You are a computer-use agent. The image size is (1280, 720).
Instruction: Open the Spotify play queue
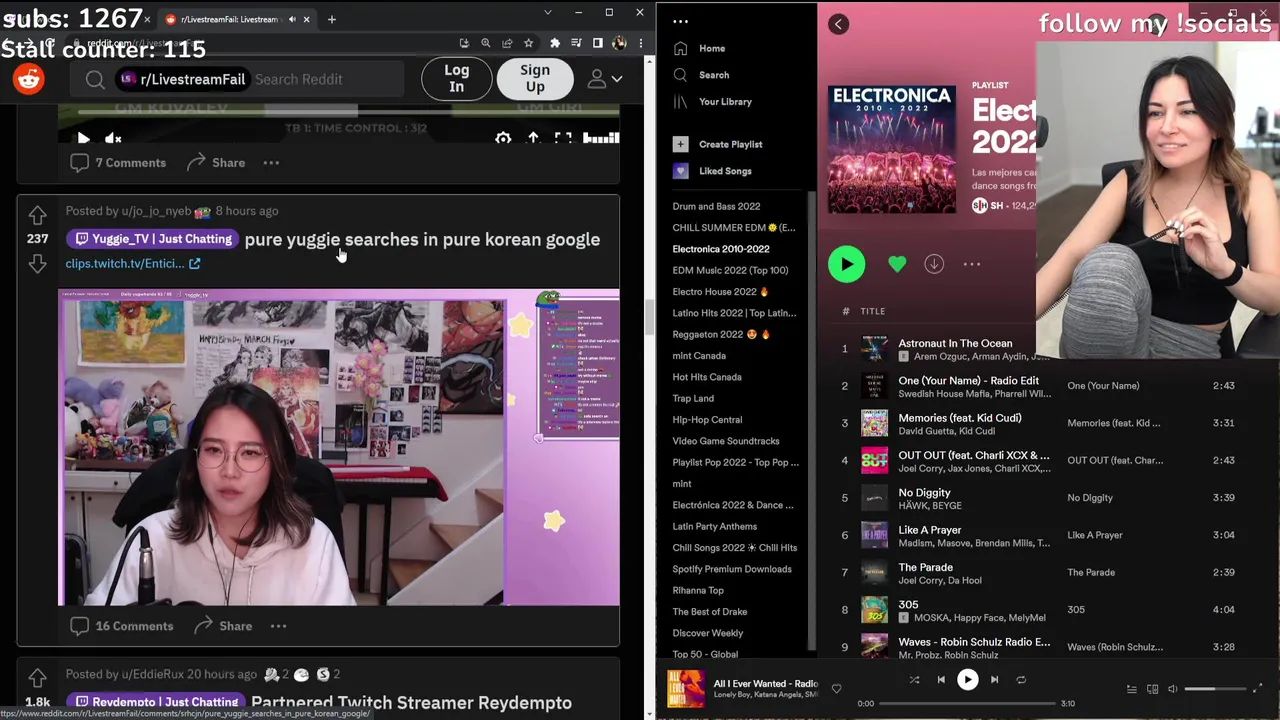pyautogui.click(x=1132, y=689)
